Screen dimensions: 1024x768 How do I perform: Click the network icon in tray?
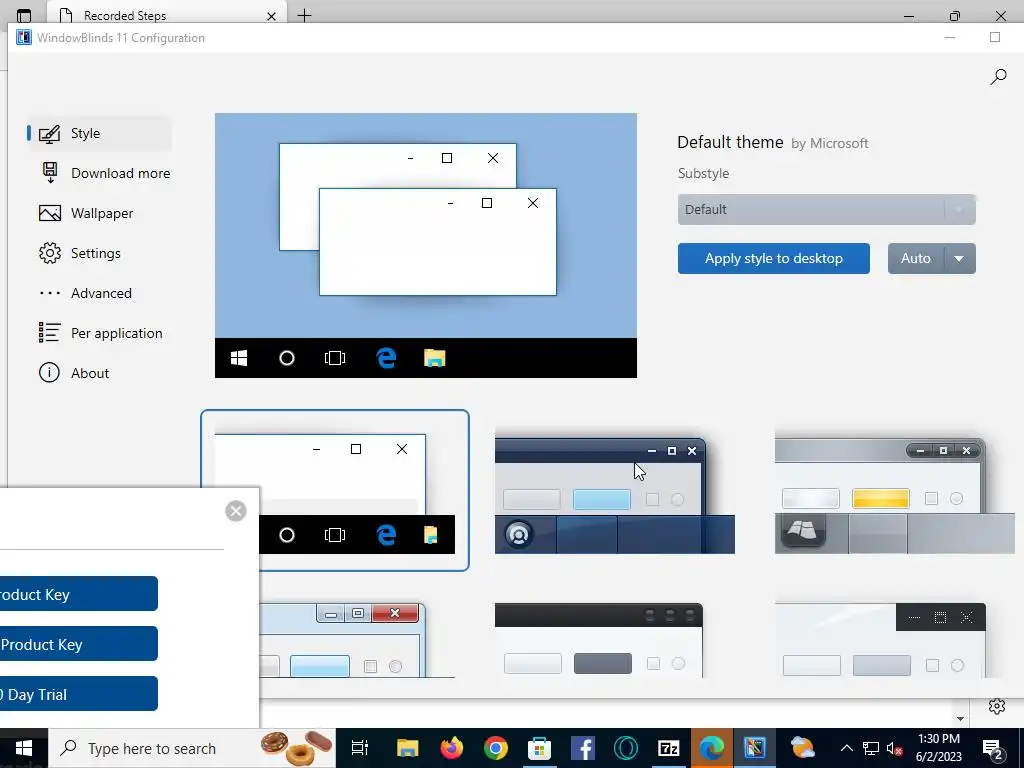[x=871, y=748]
